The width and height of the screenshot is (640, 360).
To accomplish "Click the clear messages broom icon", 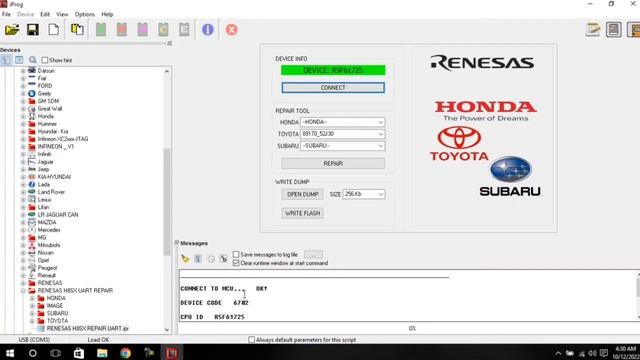I will (185, 259).
